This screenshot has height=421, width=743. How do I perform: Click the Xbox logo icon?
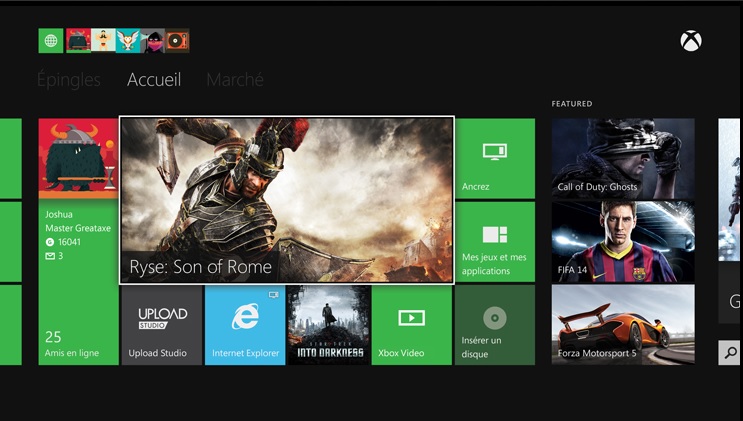coord(691,41)
